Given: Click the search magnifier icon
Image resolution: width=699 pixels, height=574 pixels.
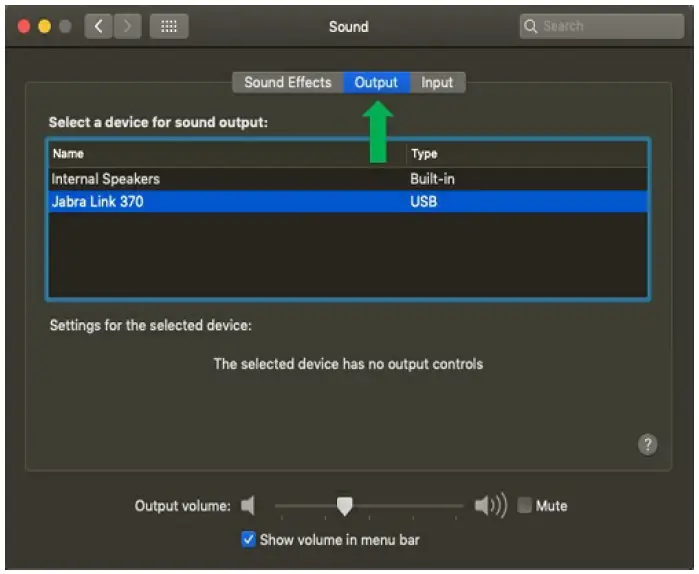Looking at the screenshot, I should point(531,27).
